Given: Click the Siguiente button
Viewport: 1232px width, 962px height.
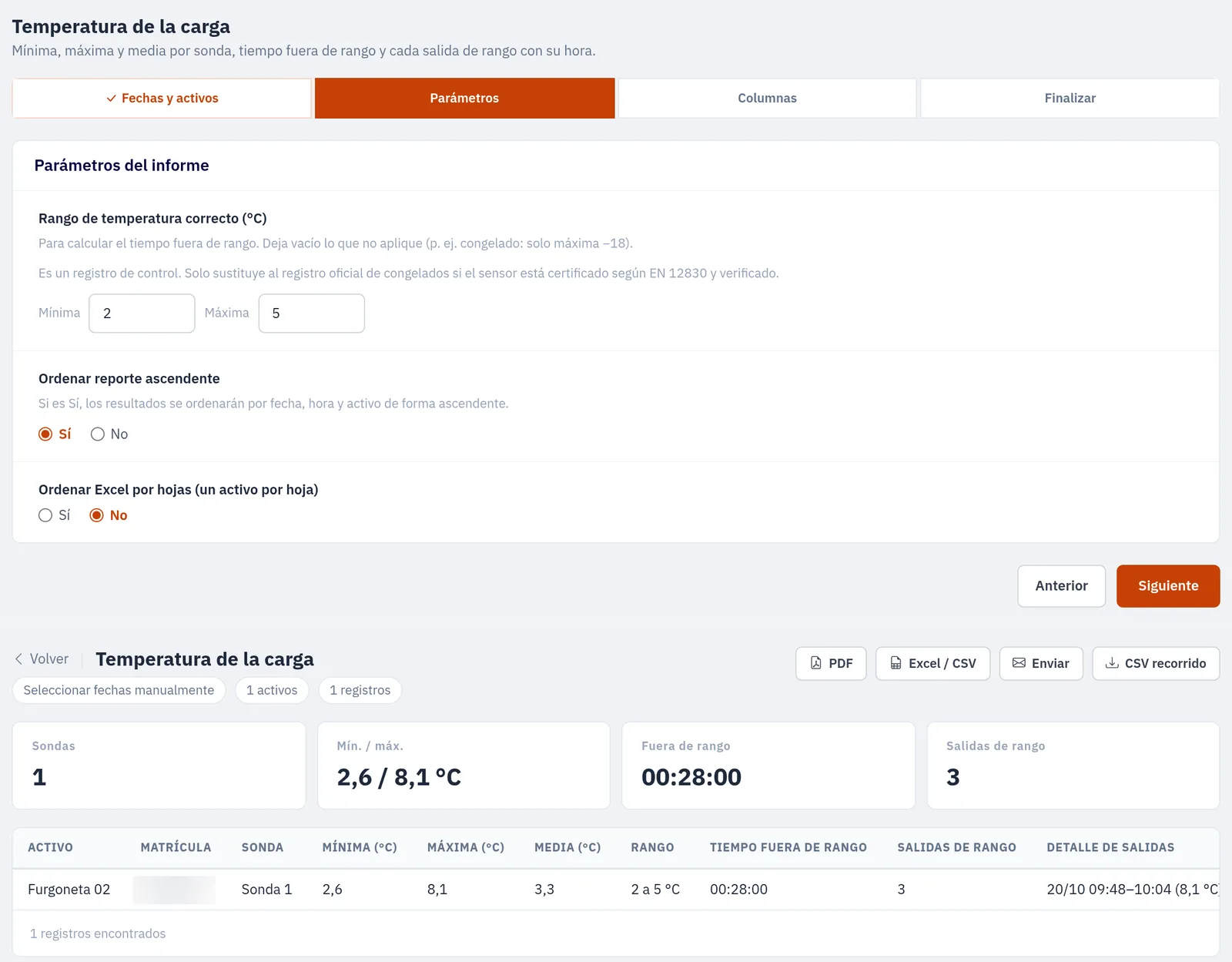Looking at the screenshot, I should click(1168, 586).
